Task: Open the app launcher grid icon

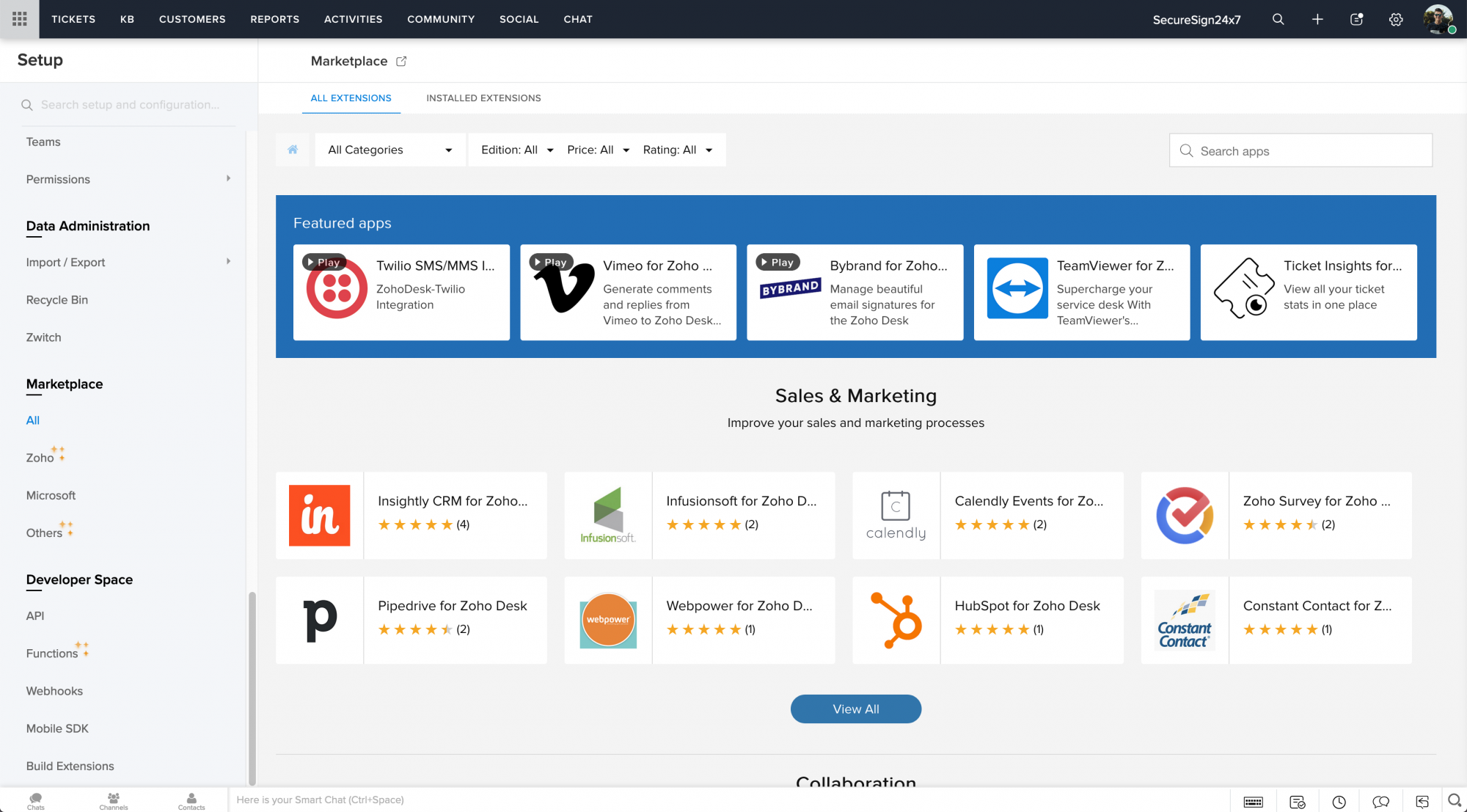Action: [x=20, y=19]
